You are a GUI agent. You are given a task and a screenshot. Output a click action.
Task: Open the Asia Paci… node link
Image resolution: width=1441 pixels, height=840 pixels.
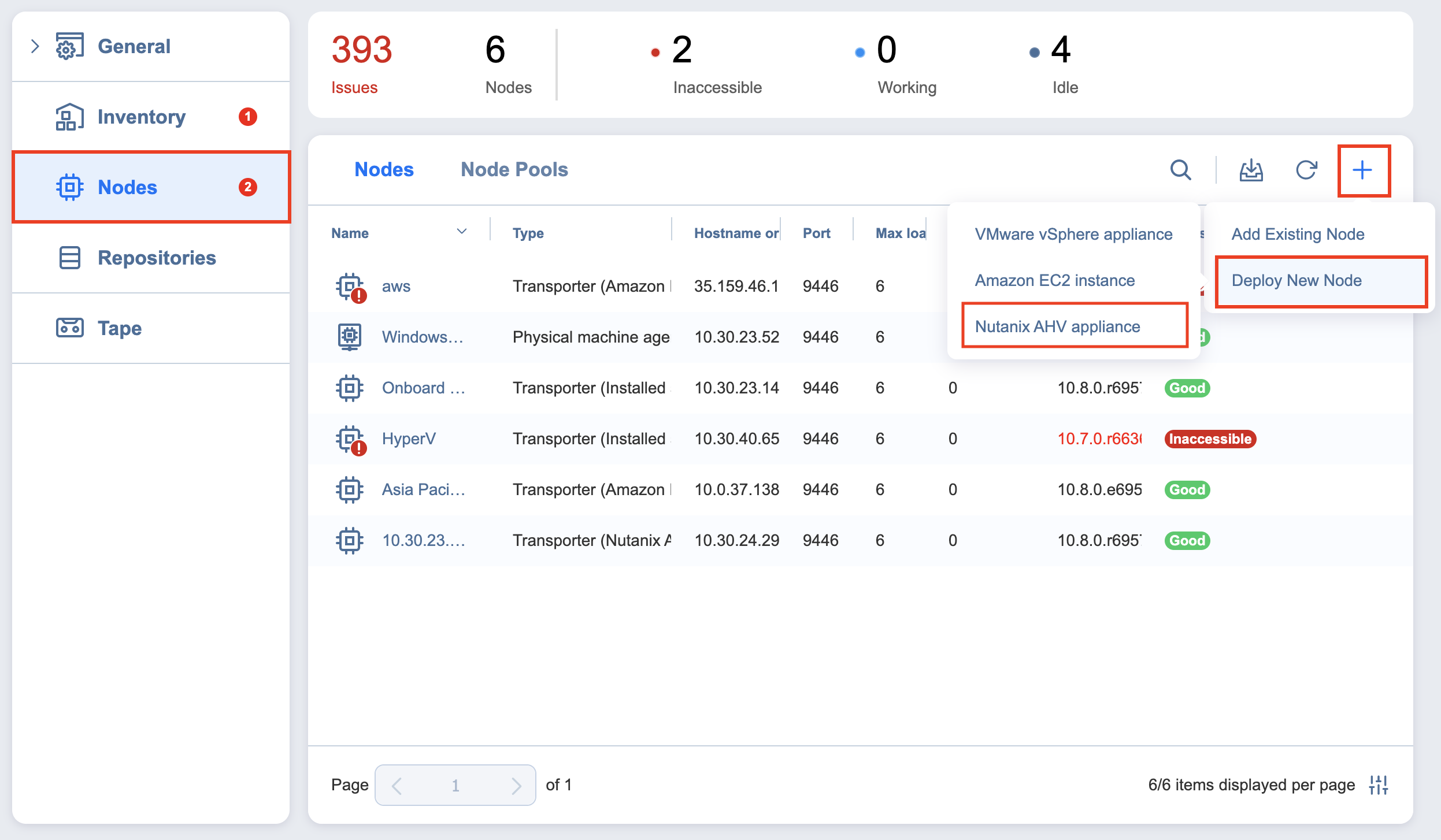pyautogui.click(x=424, y=489)
